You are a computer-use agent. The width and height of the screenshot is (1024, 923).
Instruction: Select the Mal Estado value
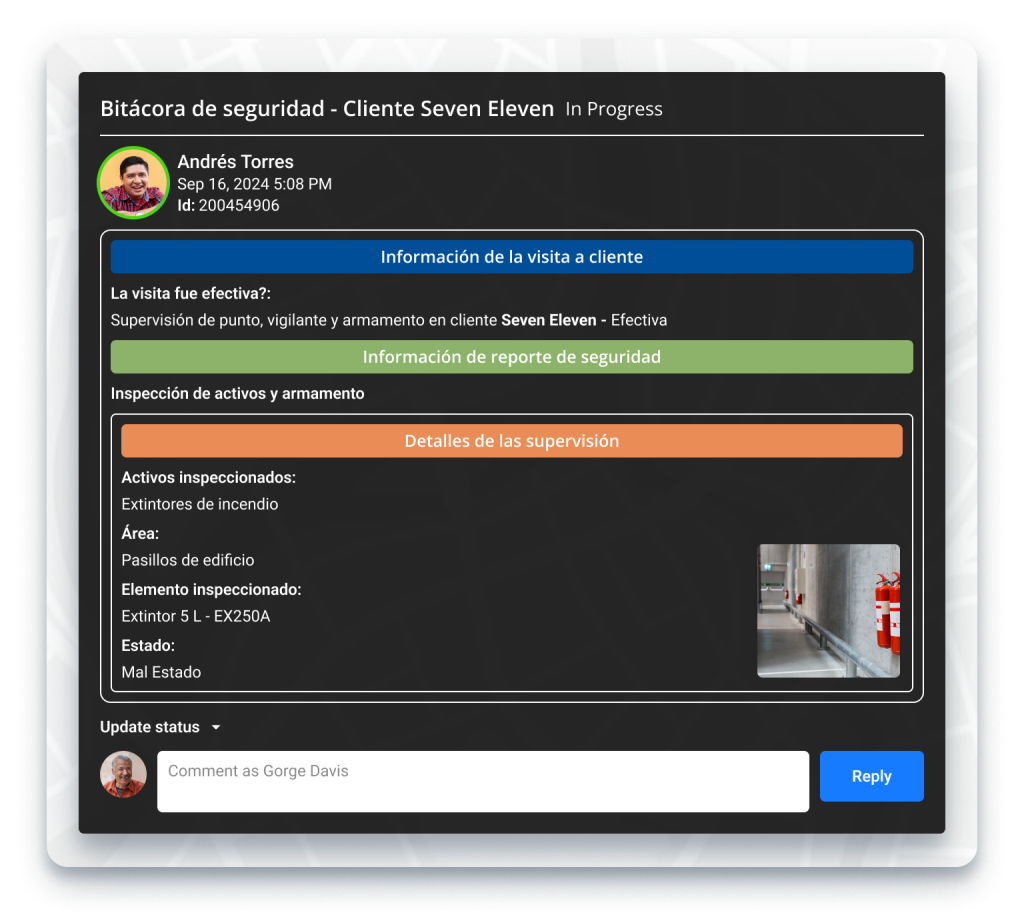[161, 672]
